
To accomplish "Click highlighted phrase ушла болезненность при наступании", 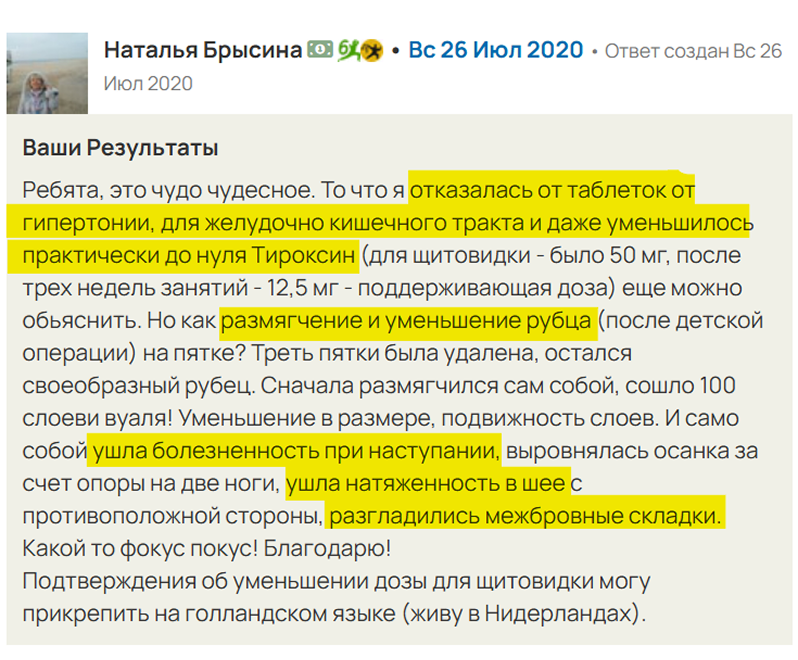I will 296,451.
